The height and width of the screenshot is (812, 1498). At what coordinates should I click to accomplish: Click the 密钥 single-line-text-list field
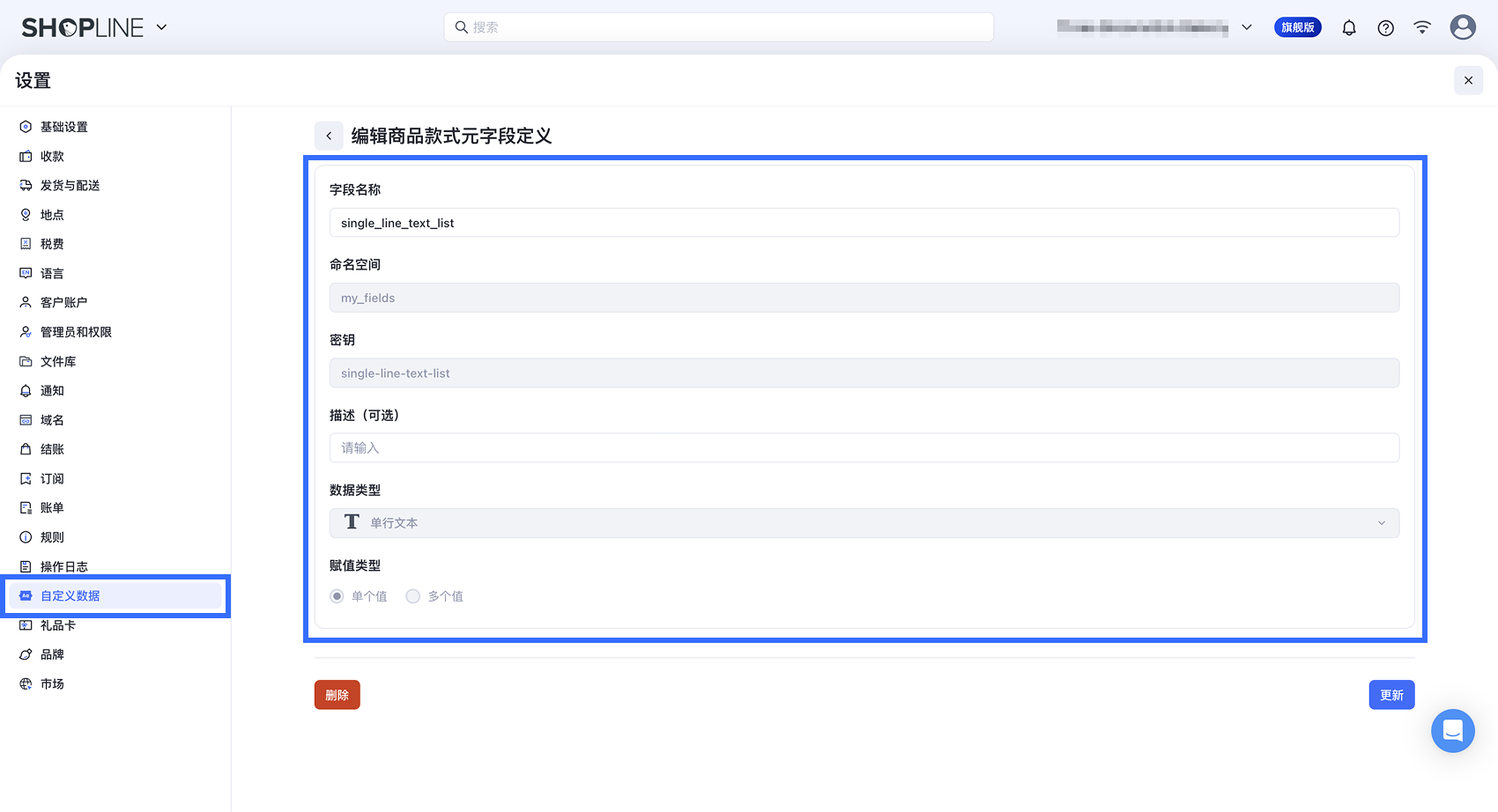coord(864,373)
